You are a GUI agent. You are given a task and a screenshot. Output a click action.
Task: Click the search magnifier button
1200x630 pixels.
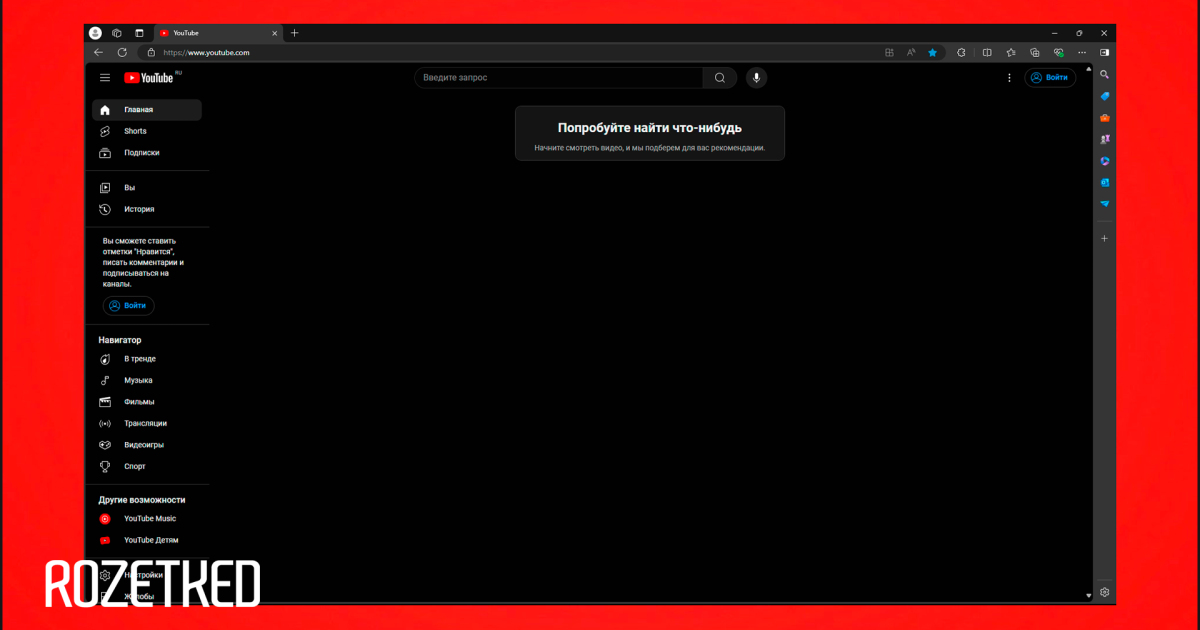tap(720, 78)
